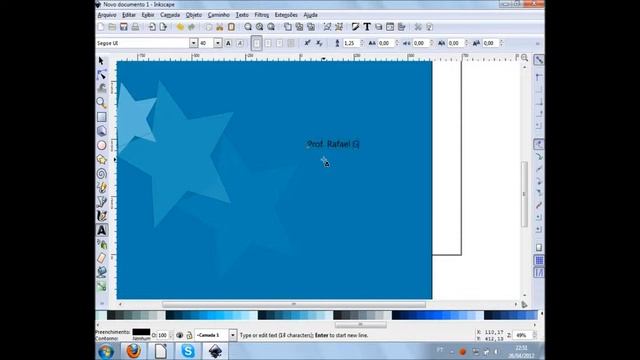Select the Spray tool

(x=102, y=244)
